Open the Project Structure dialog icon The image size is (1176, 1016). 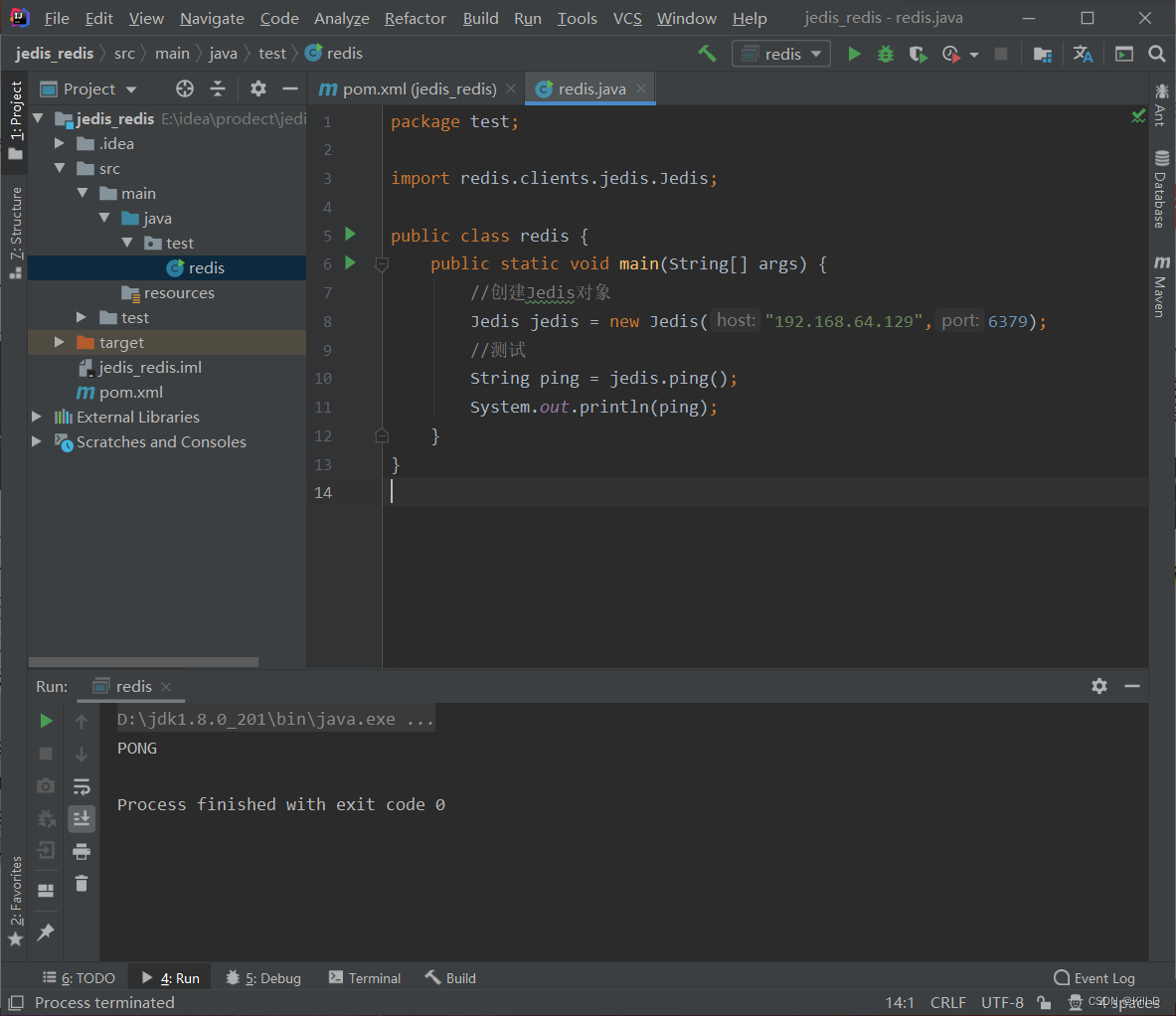[1043, 54]
